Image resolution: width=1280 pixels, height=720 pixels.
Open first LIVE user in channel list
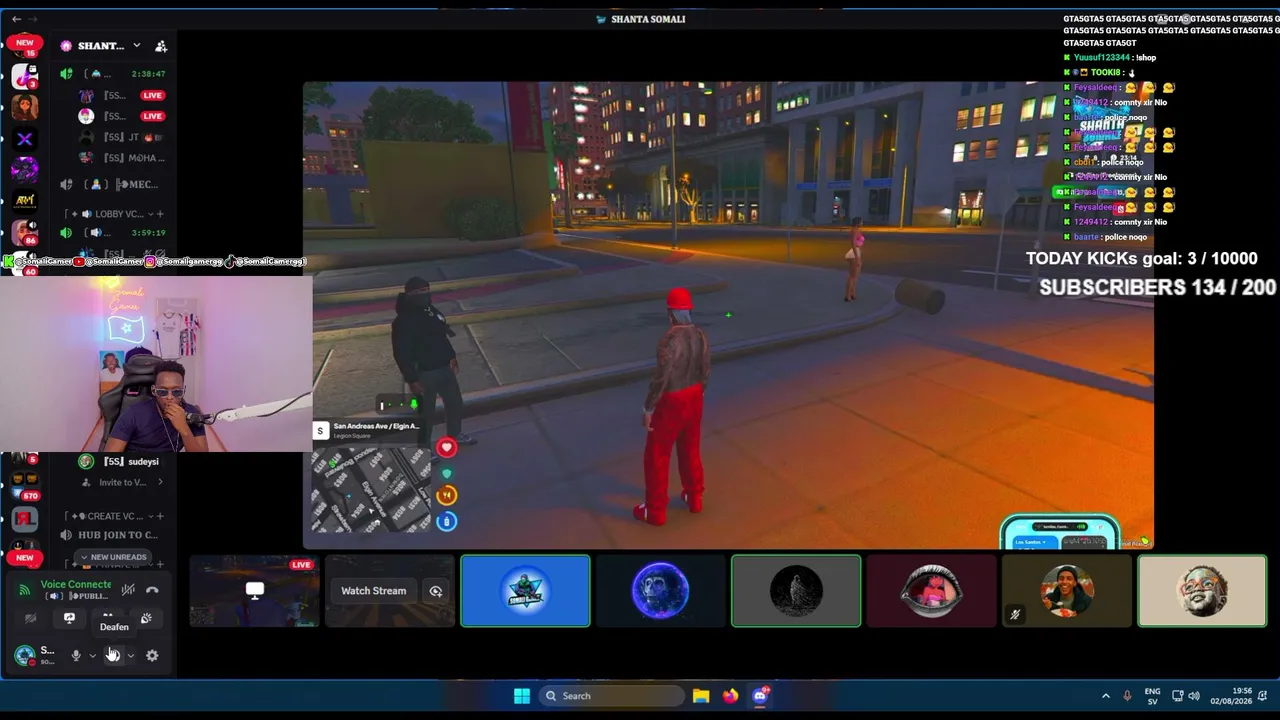(x=122, y=95)
